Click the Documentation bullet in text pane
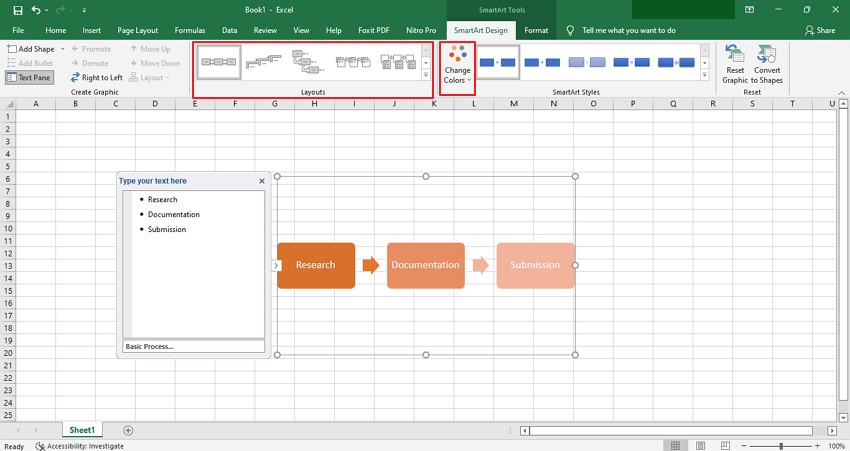The image size is (850, 451). point(173,215)
